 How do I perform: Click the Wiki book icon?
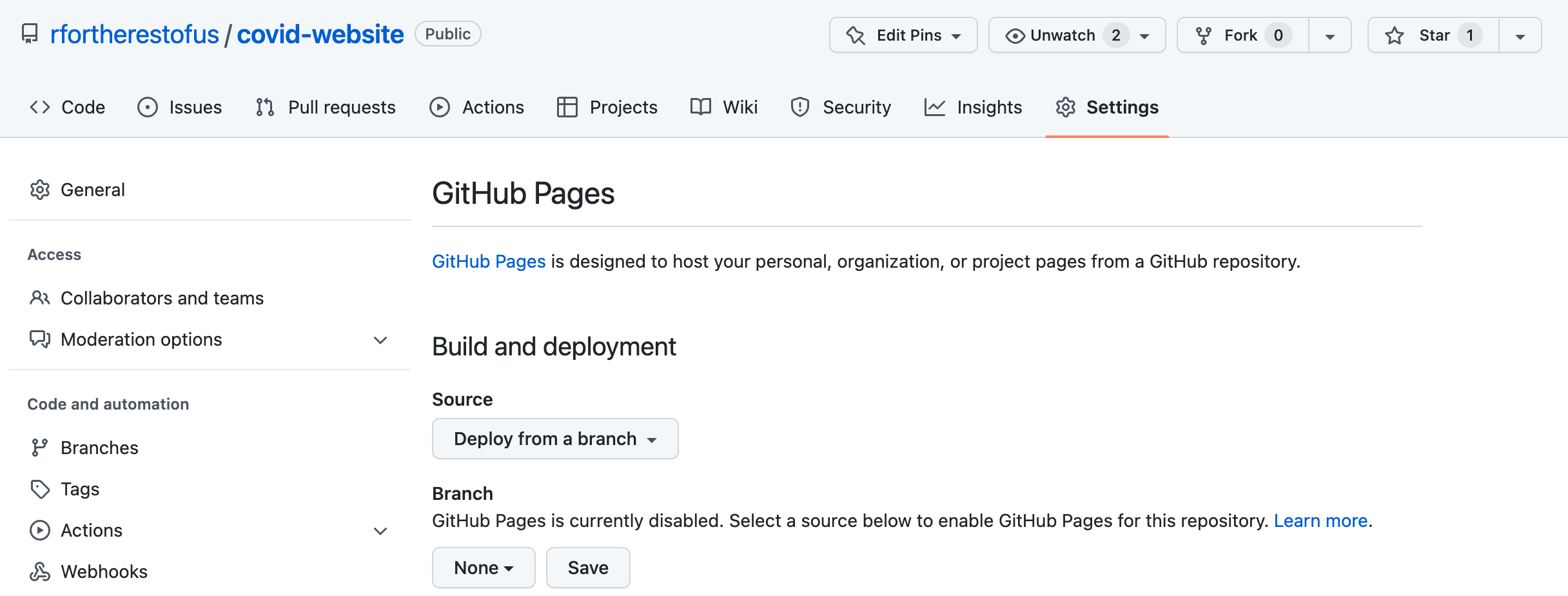point(701,107)
